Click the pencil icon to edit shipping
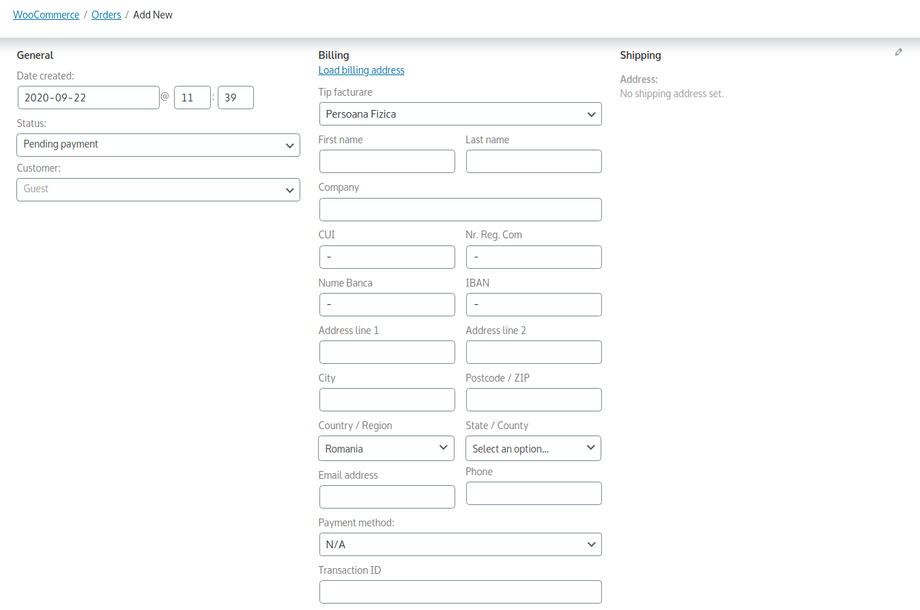Image resolution: width=920 pixels, height=610 pixels. coord(898,54)
